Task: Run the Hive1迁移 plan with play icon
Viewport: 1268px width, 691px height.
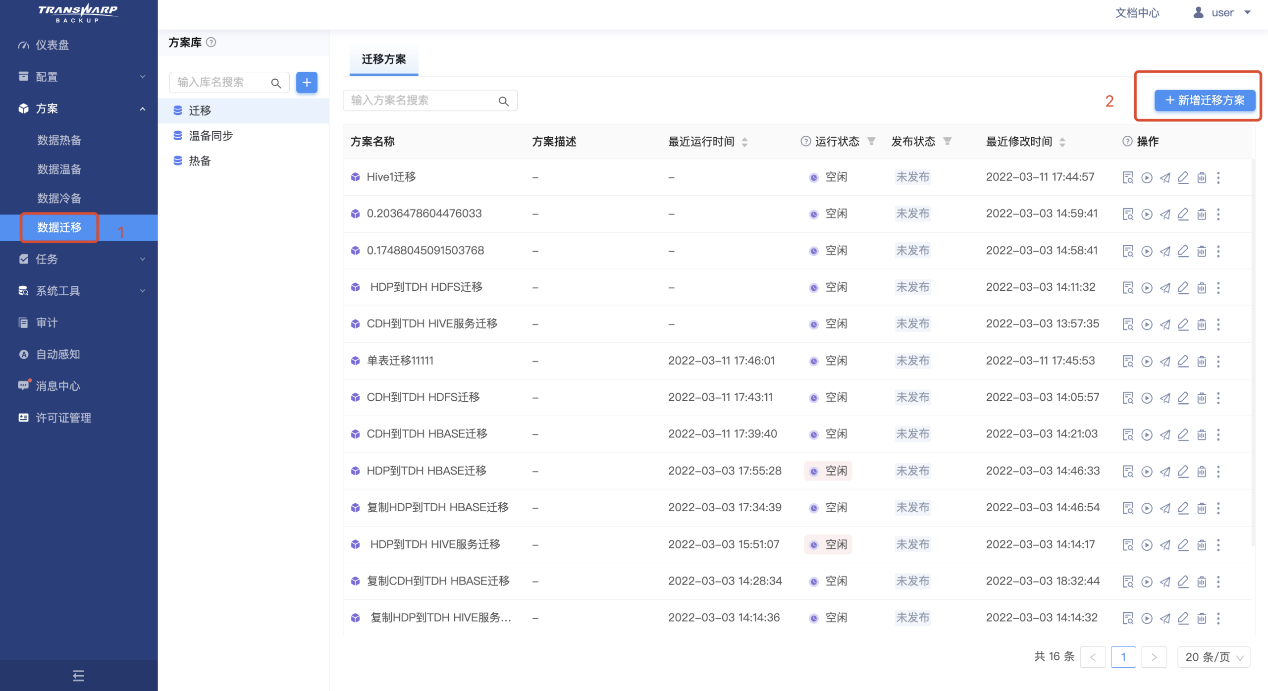Action: tap(1147, 177)
